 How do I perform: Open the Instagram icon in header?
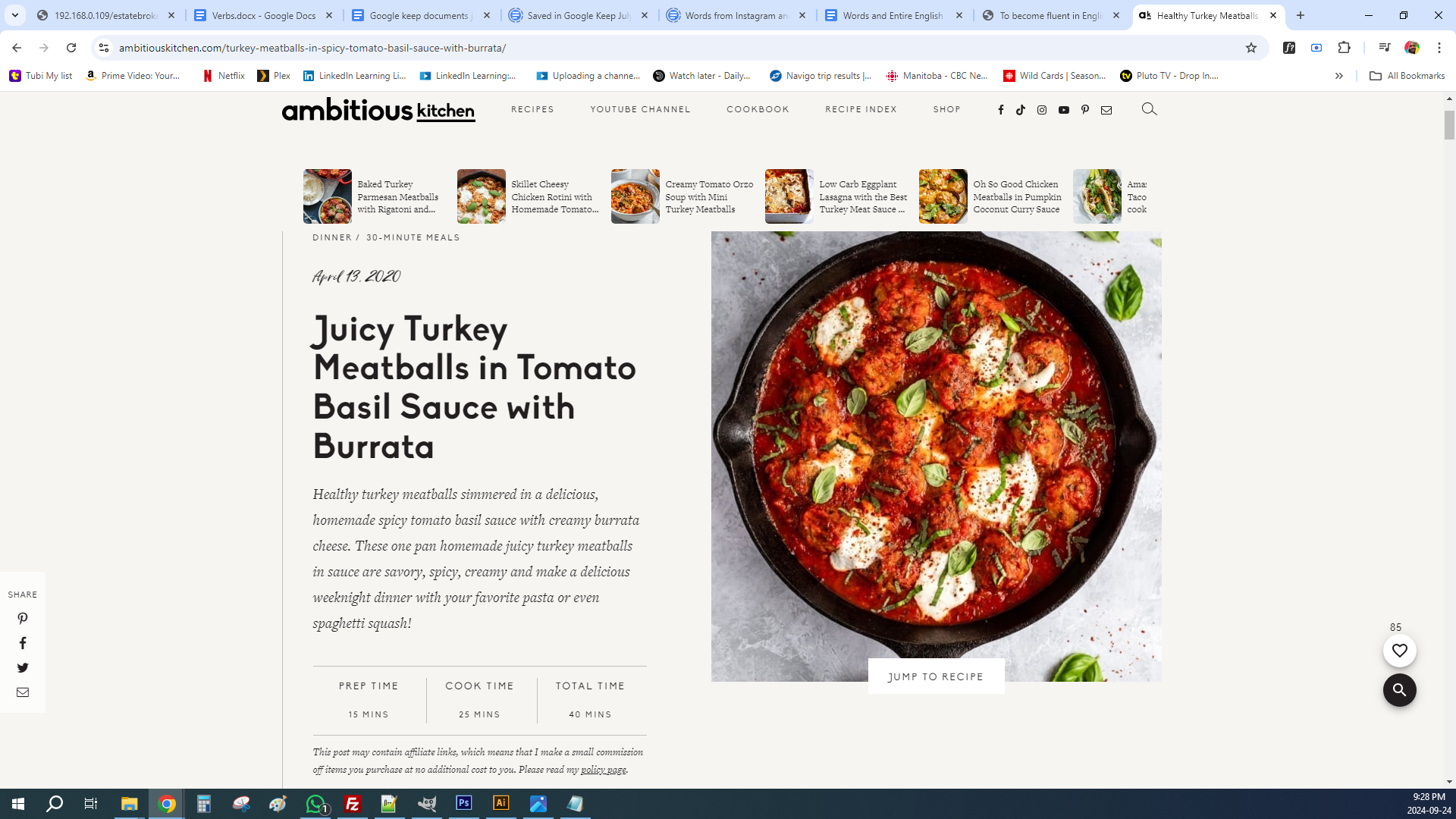1042,110
